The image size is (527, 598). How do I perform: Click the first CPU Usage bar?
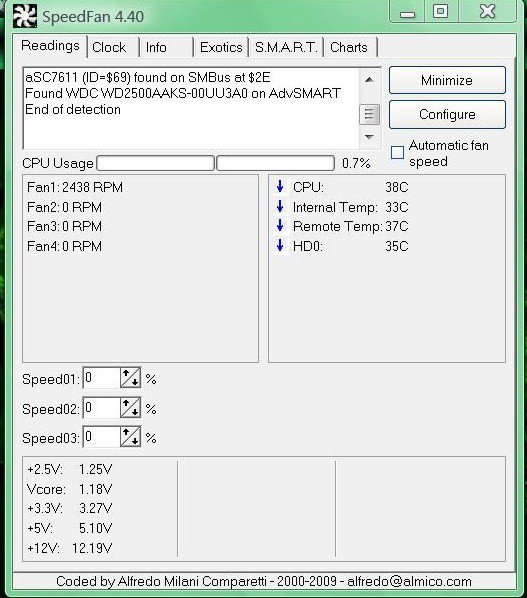(156, 163)
